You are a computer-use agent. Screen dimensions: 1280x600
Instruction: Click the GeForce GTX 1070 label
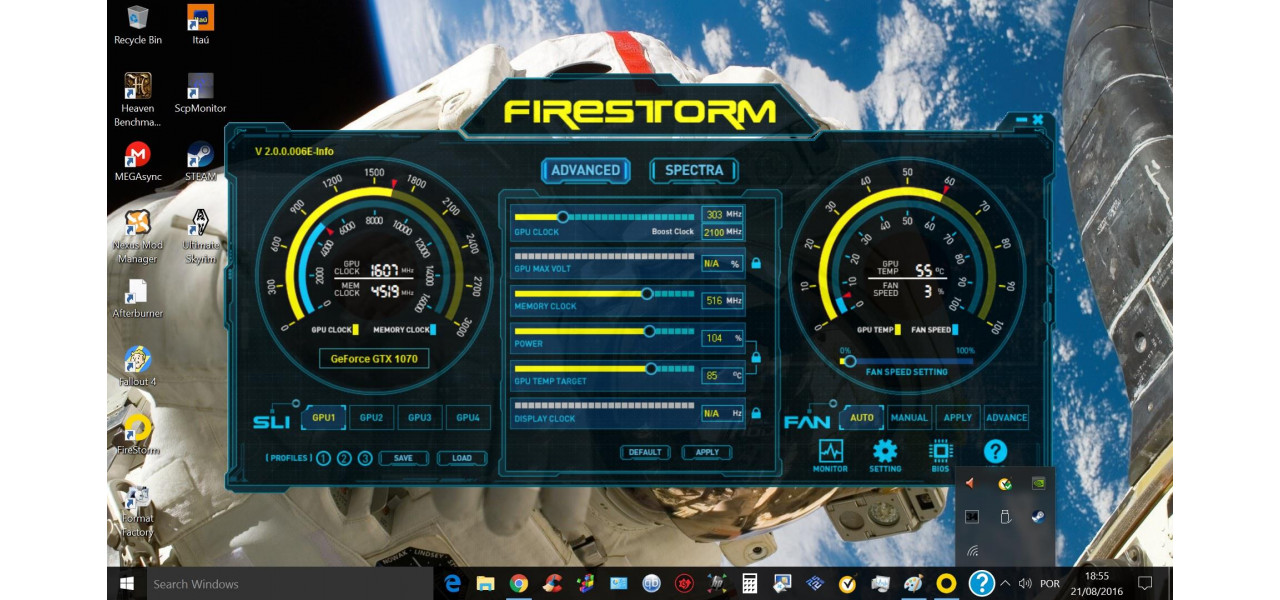pyautogui.click(x=374, y=358)
